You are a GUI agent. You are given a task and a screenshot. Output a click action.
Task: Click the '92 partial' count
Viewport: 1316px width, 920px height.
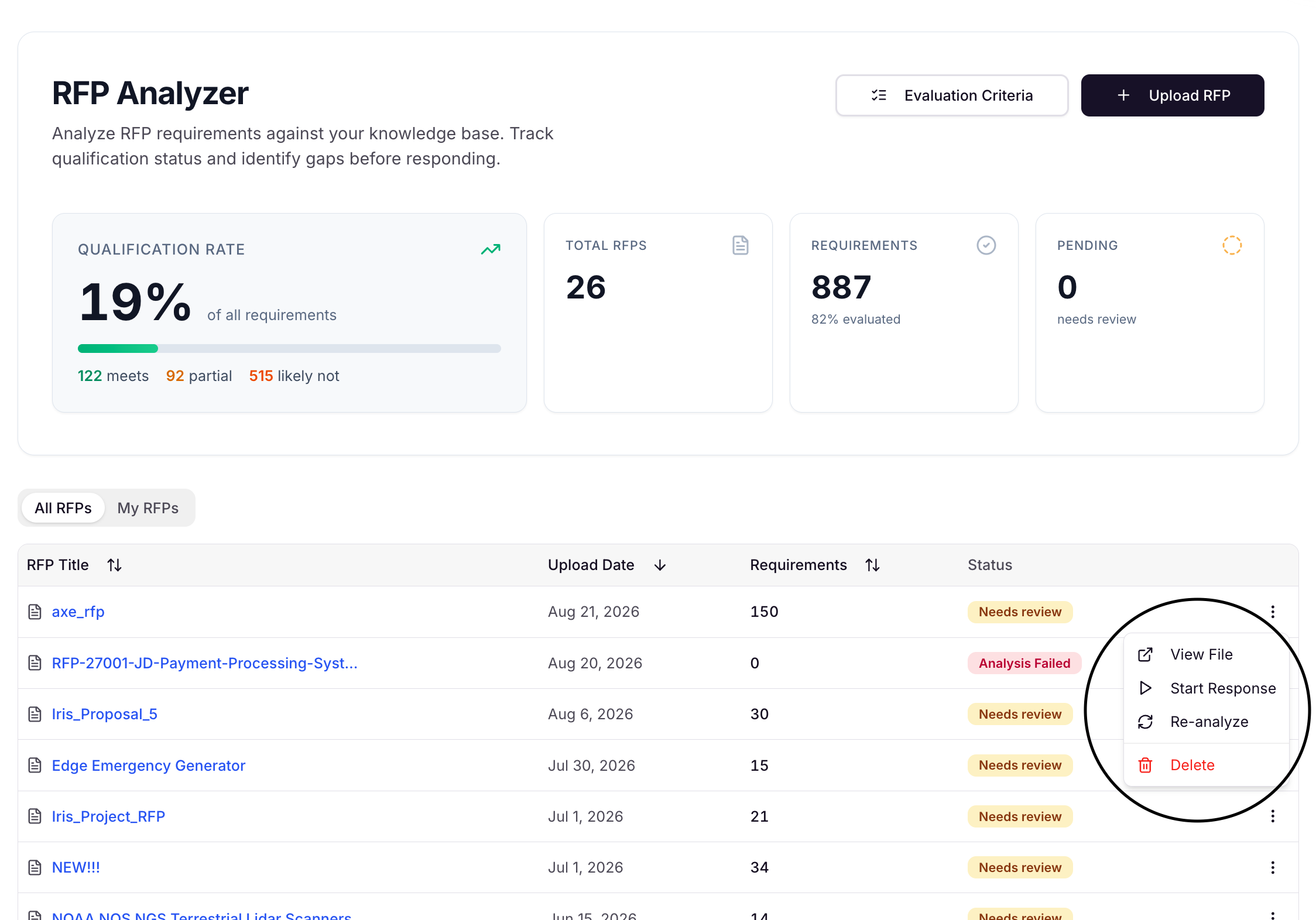click(199, 376)
